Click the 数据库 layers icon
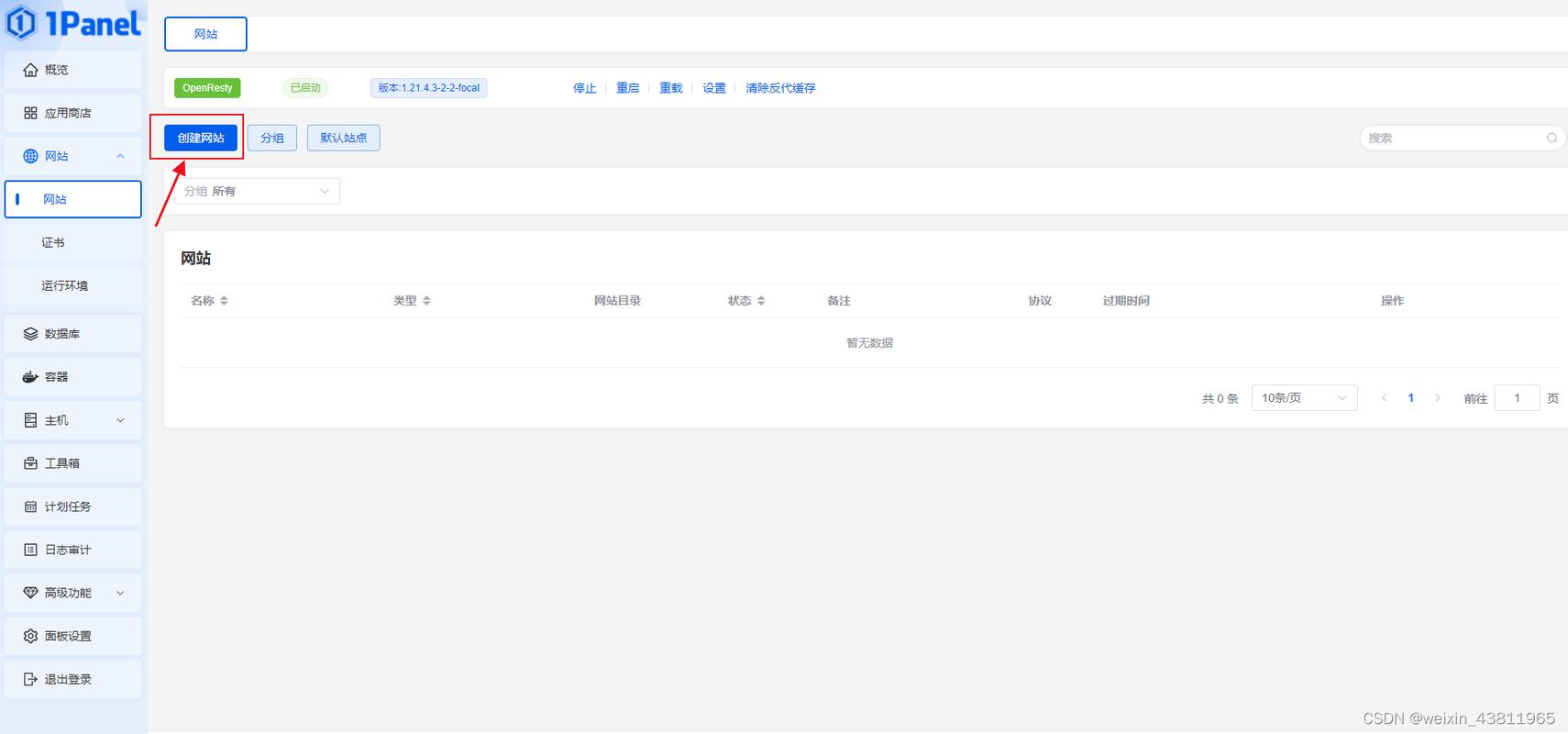The width and height of the screenshot is (1568, 734). 30,334
